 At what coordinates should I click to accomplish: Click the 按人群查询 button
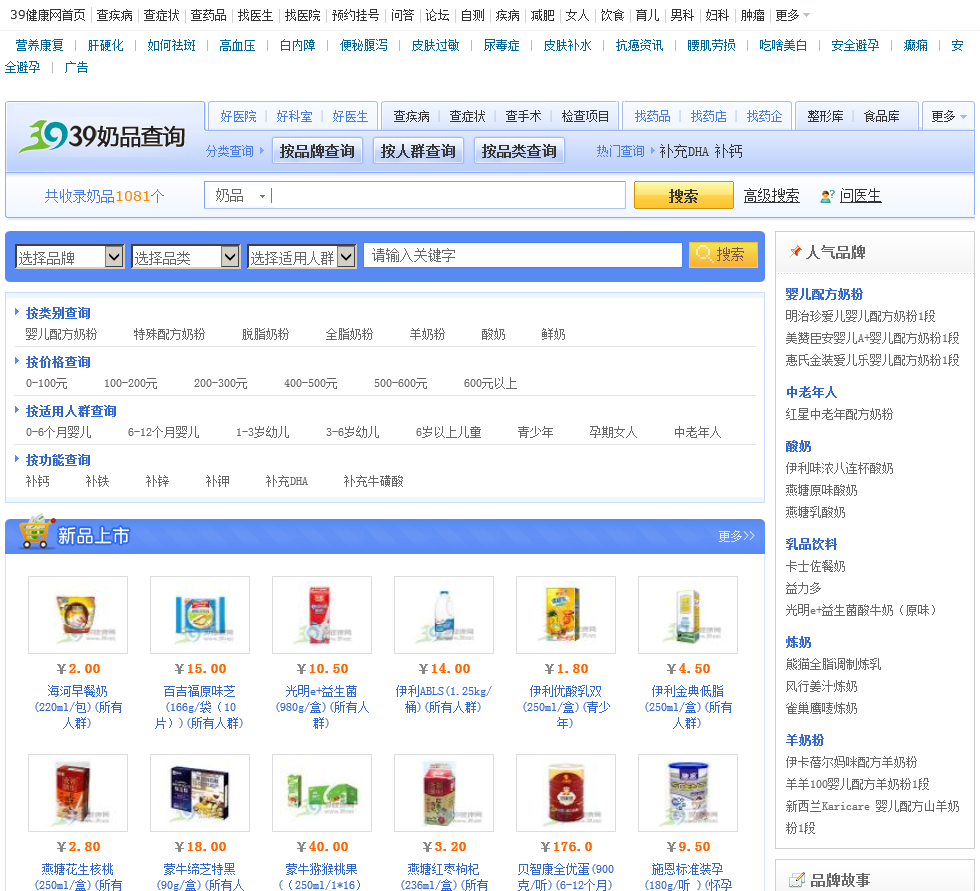tap(418, 151)
